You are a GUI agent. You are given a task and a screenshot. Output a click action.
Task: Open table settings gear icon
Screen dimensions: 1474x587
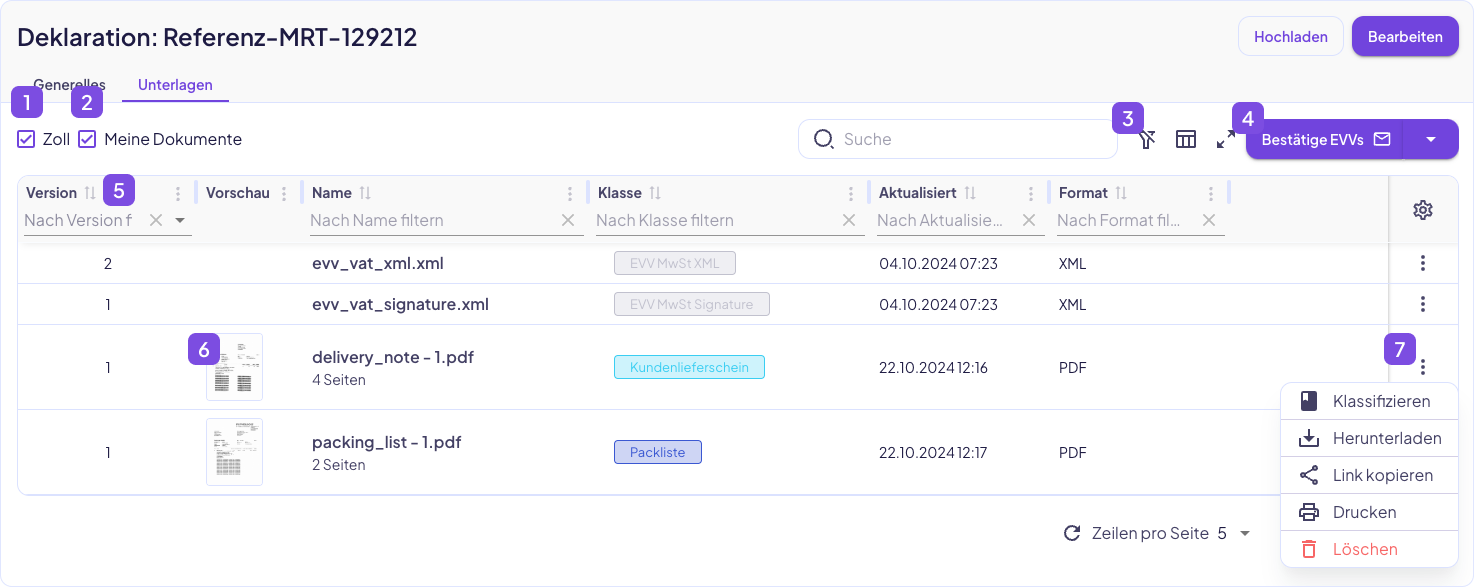pyautogui.click(x=1423, y=210)
